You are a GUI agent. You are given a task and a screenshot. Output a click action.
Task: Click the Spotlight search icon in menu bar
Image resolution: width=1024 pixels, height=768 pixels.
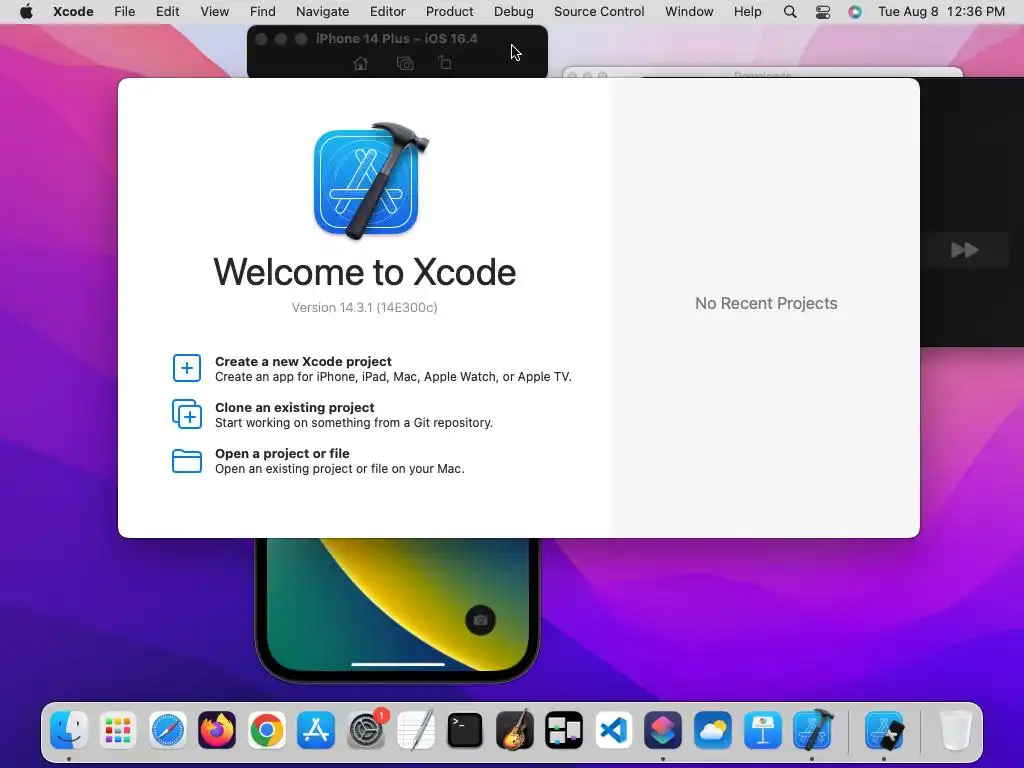coord(790,11)
